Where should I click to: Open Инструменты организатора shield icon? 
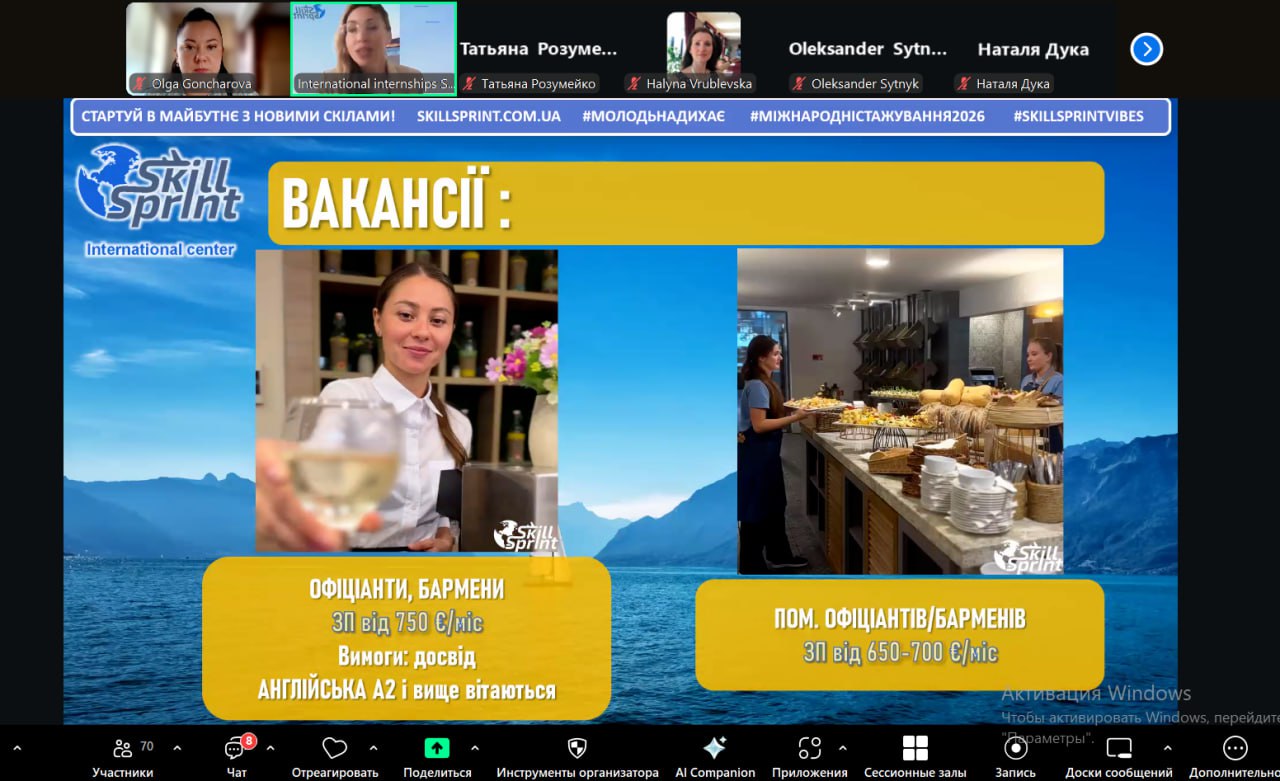577,749
